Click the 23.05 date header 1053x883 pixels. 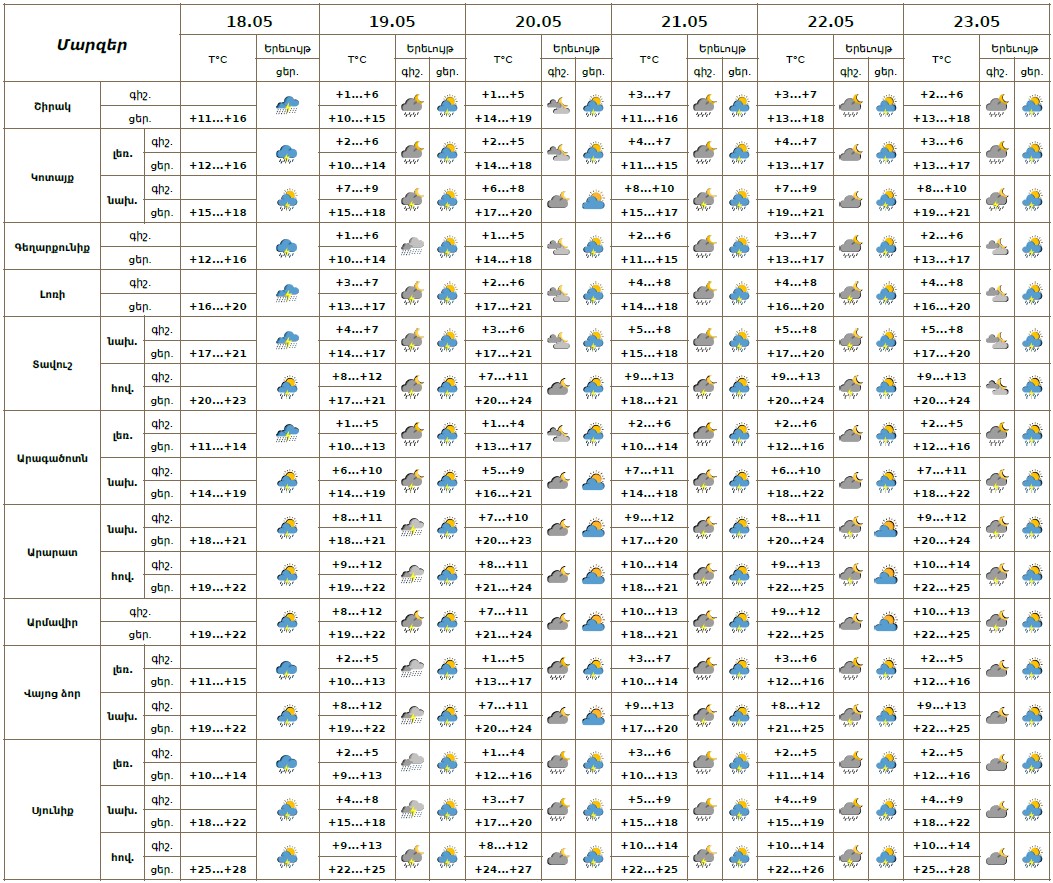pyautogui.click(x=977, y=21)
